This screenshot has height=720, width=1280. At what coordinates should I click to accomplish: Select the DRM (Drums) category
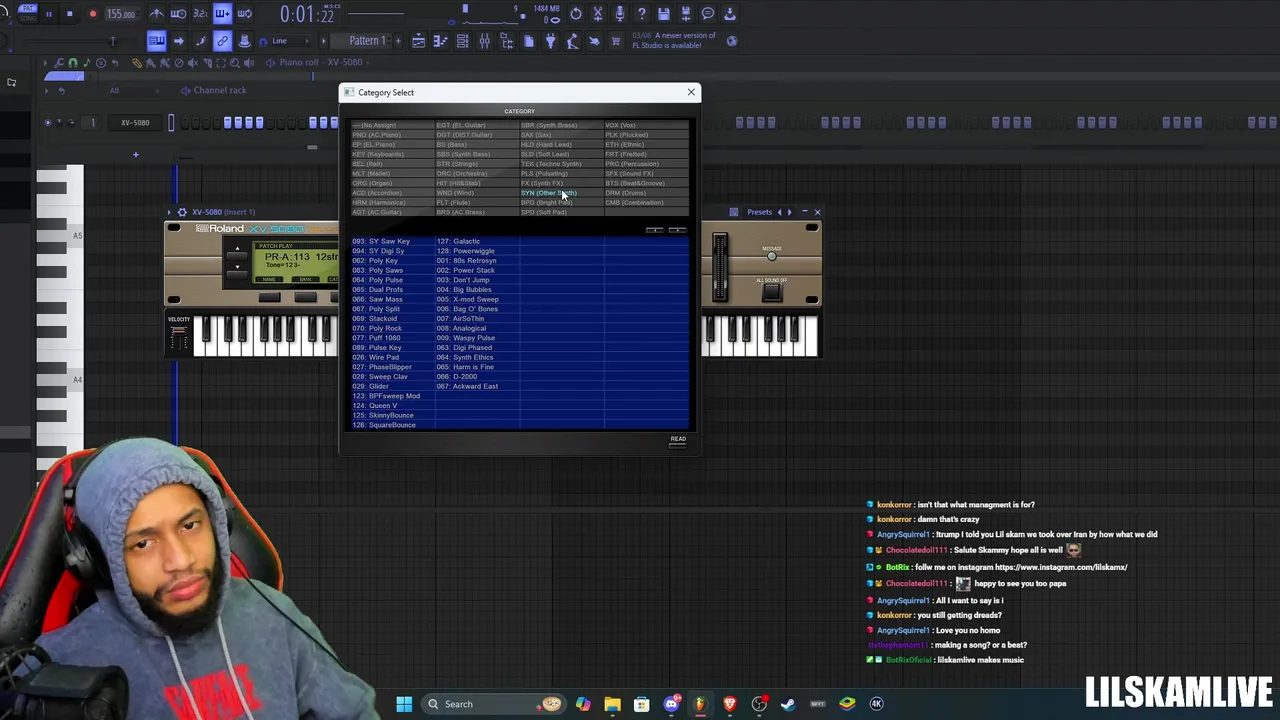(x=626, y=193)
